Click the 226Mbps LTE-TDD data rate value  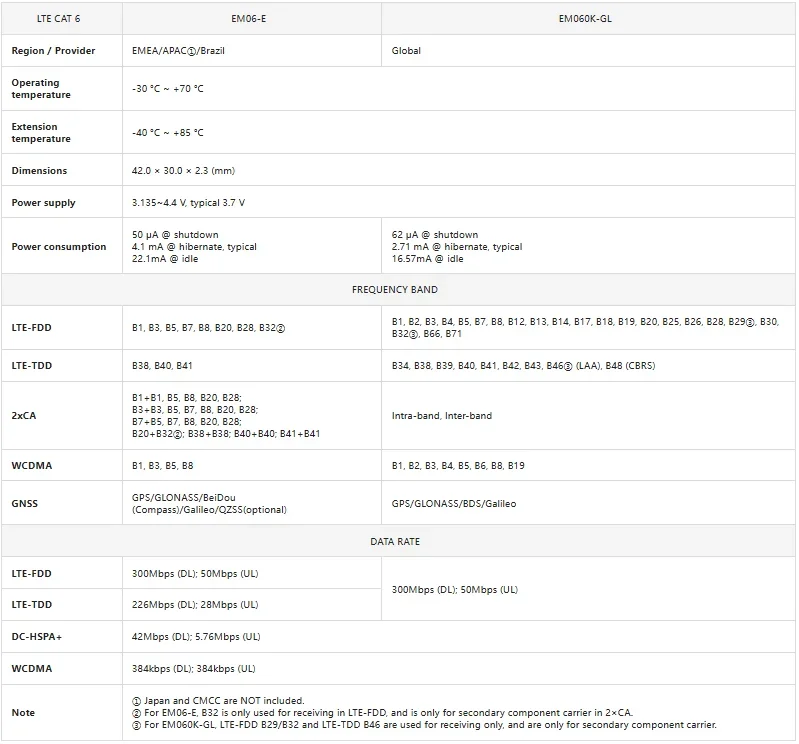[x=195, y=605]
